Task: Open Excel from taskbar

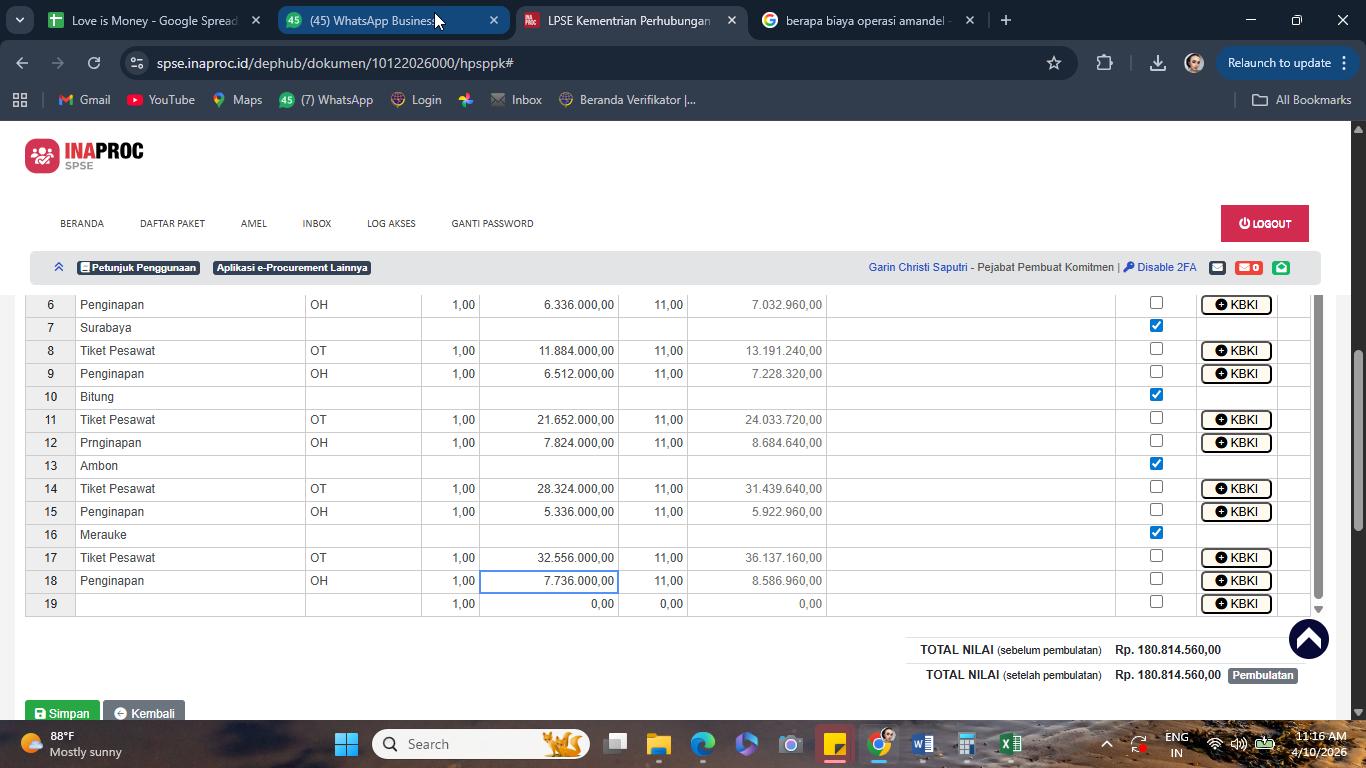Action: point(1010,744)
